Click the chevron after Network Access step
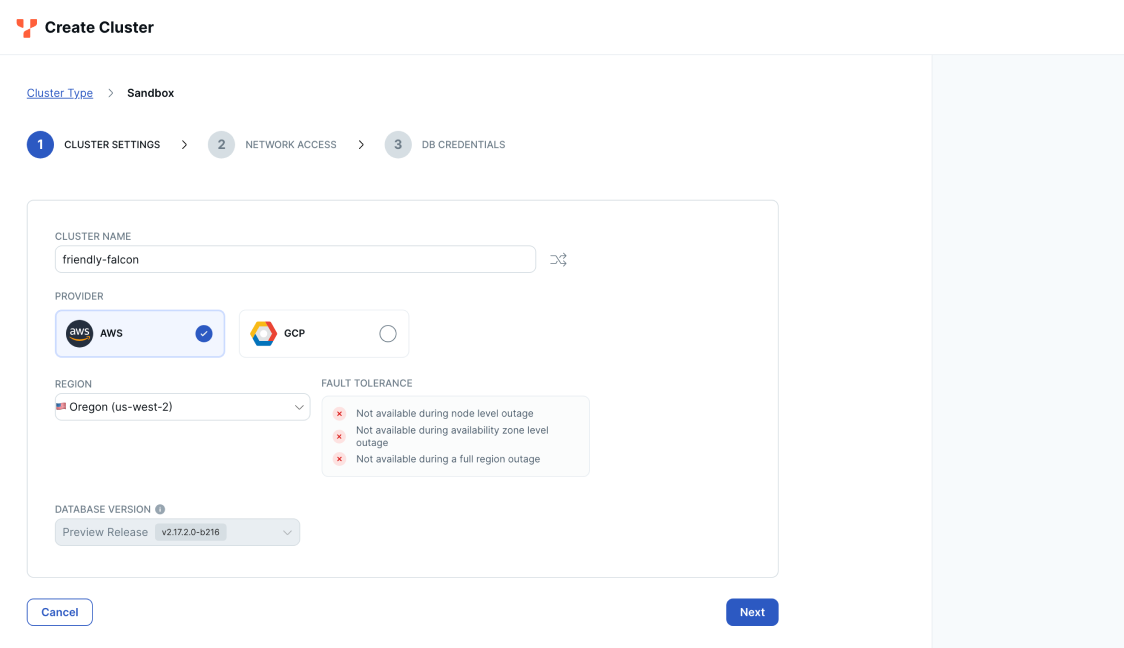The height and width of the screenshot is (648, 1124). 361,145
